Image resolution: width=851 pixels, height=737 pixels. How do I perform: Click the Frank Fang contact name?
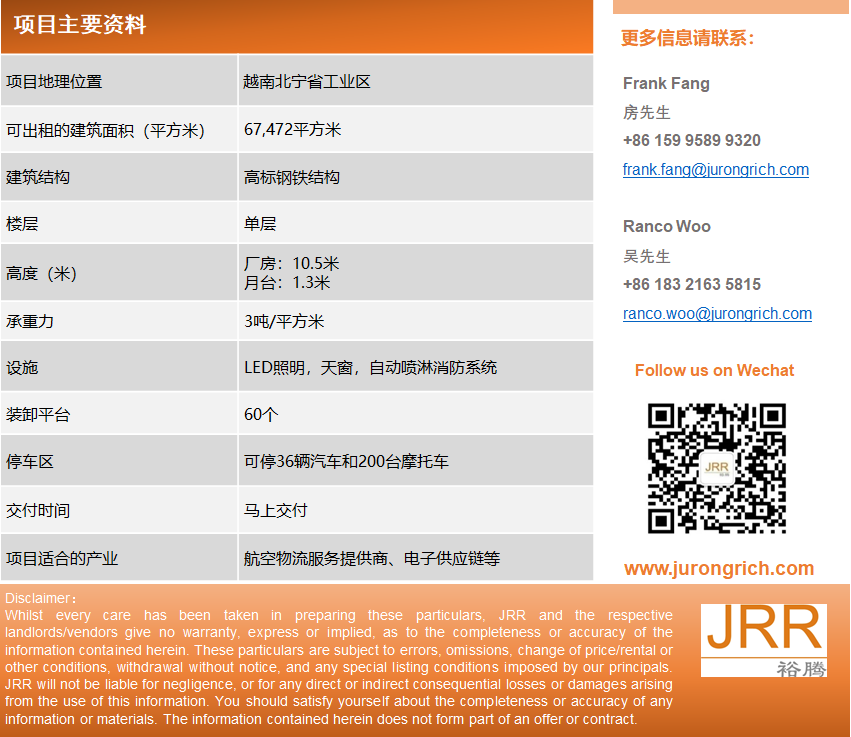(x=666, y=83)
